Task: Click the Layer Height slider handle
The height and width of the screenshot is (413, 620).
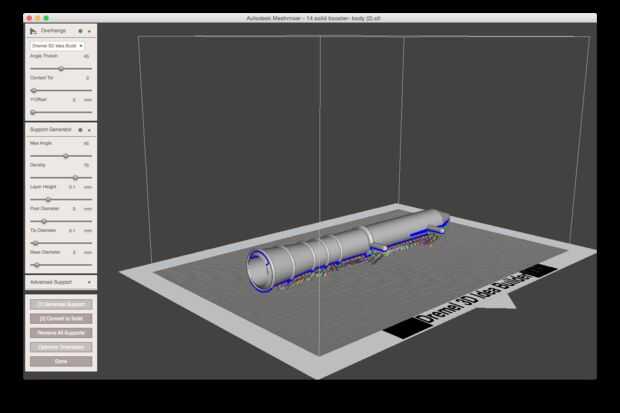Action: point(48,199)
